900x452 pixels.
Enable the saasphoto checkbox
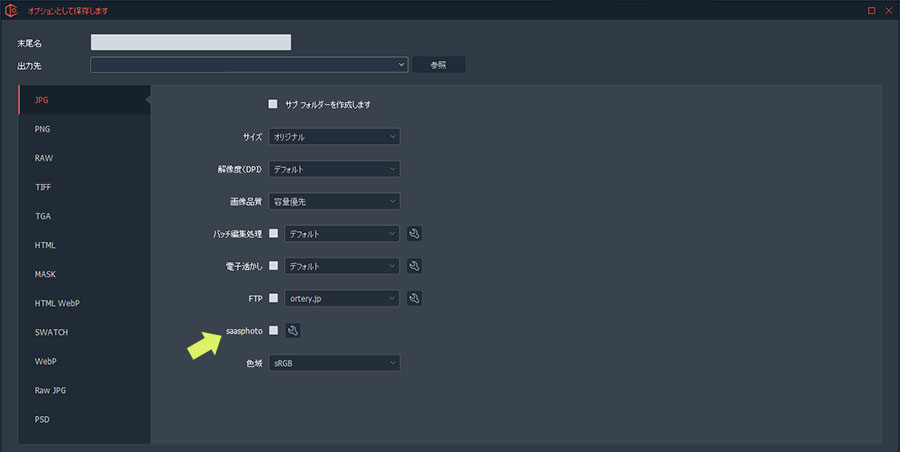pyautogui.click(x=273, y=331)
